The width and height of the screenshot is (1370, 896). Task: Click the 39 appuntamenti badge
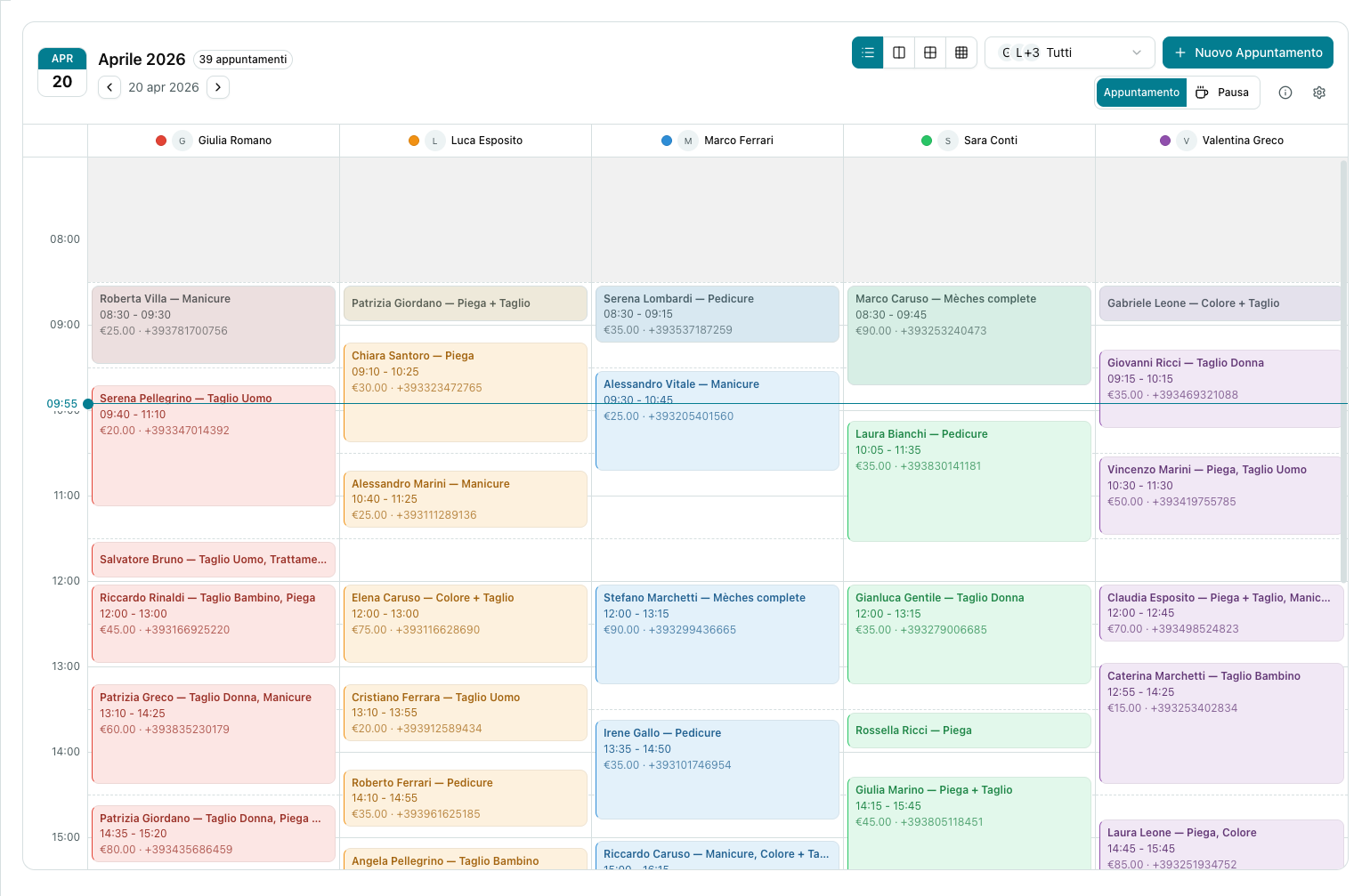coord(243,60)
